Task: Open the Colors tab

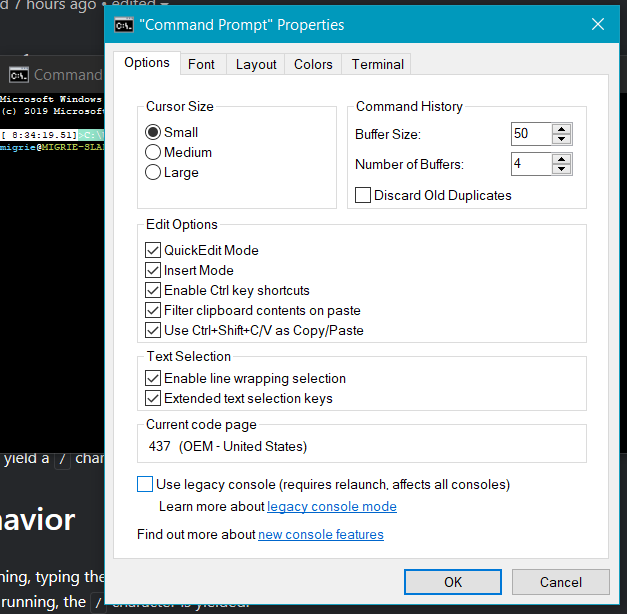Action: click(x=313, y=64)
